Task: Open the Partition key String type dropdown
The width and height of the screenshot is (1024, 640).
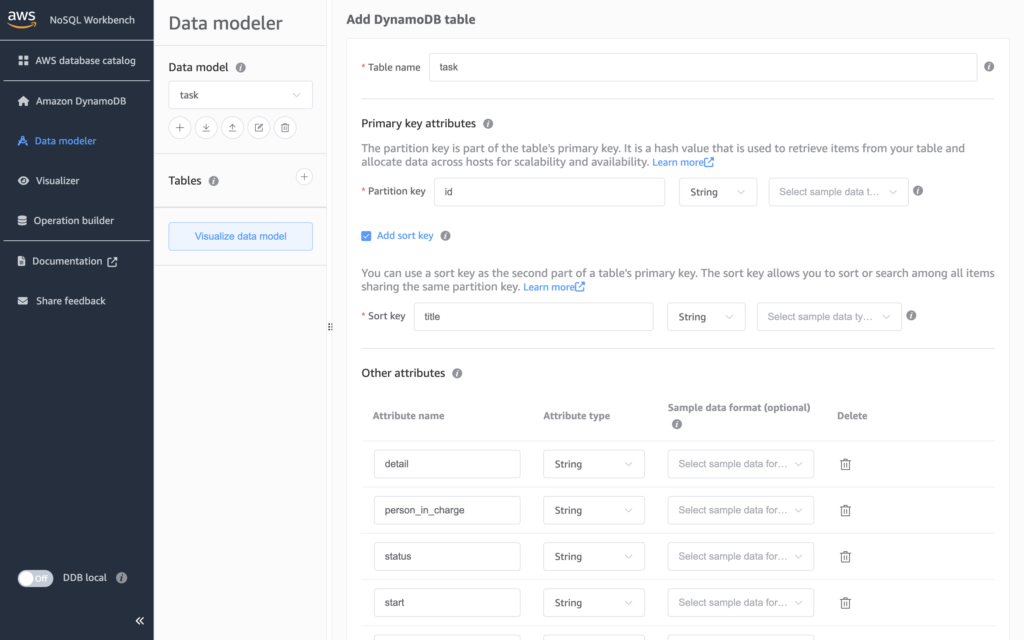Action: pyautogui.click(x=717, y=191)
